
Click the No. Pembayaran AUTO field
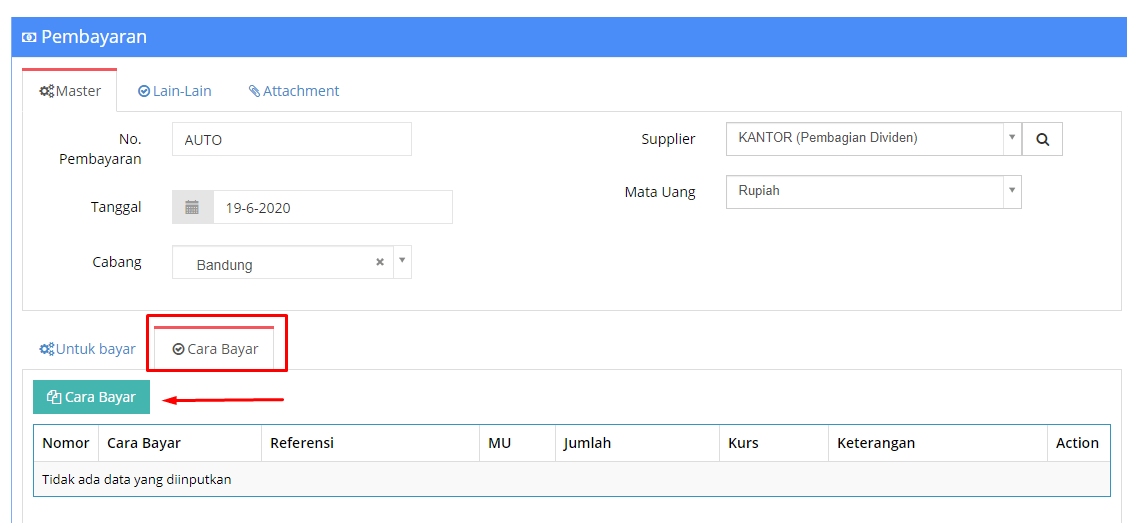click(x=292, y=139)
